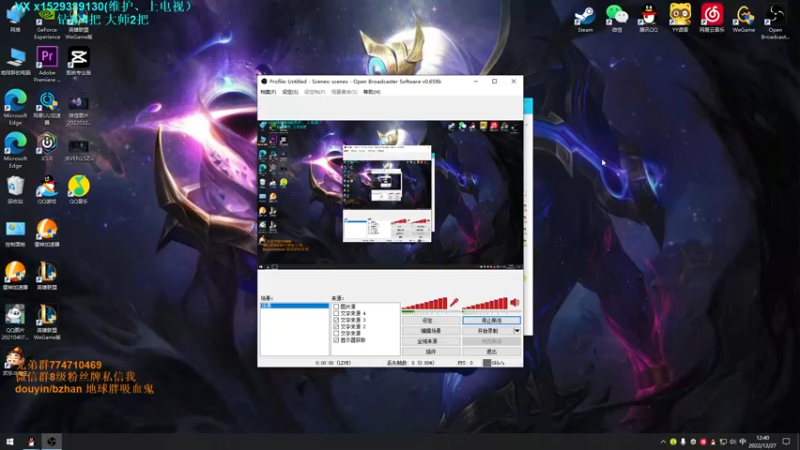This screenshot has width=800, height=450.
Task: Click the 编辑场景 edit scene button
Action: pyautogui.click(x=431, y=331)
